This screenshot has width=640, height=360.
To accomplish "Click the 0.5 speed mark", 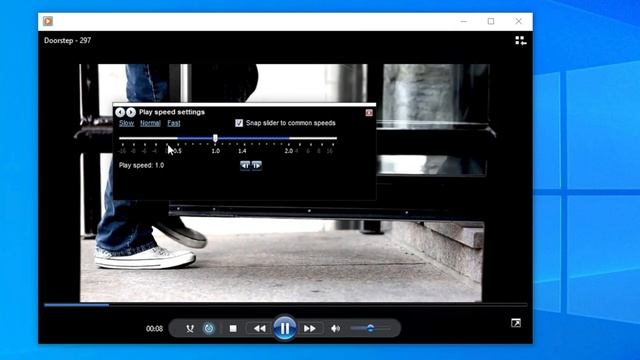I will (178, 151).
